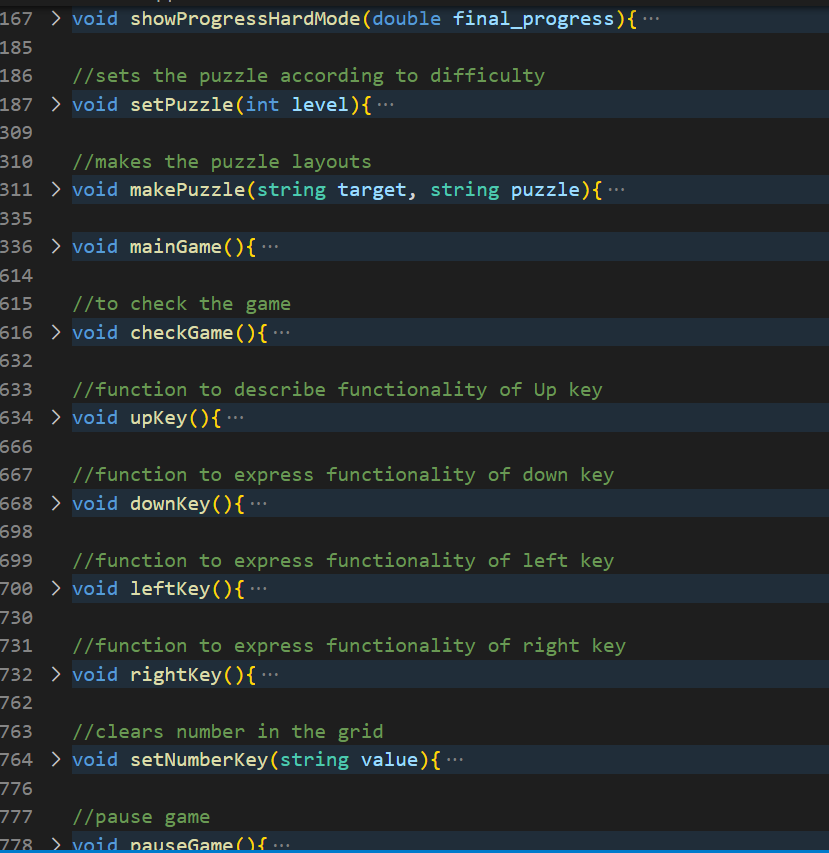Image resolution: width=829 pixels, height=853 pixels.
Task: Click line number 336 in the gutter
Action: 18,246
